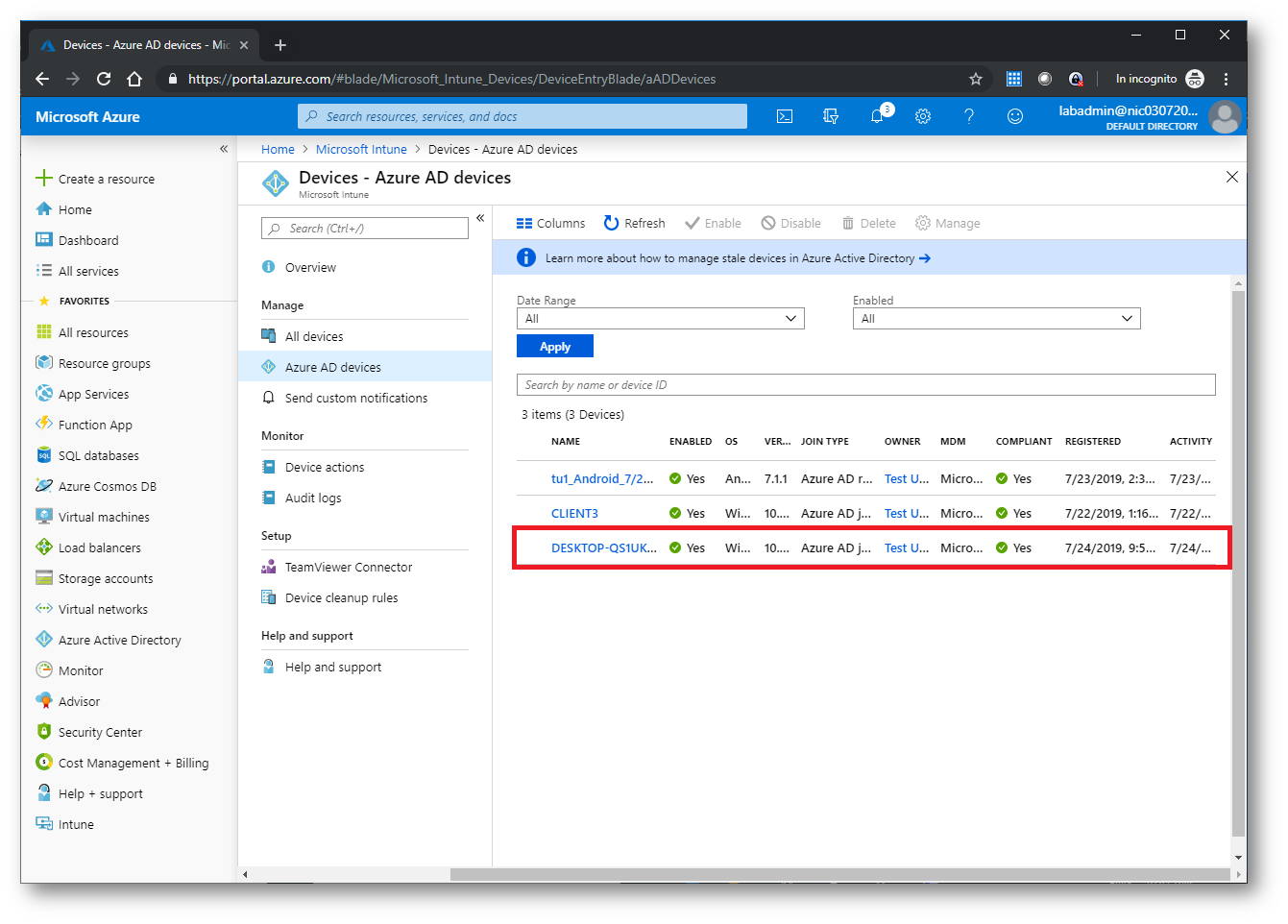Open the help question mark icon
1288x924 pixels.
click(969, 116)
